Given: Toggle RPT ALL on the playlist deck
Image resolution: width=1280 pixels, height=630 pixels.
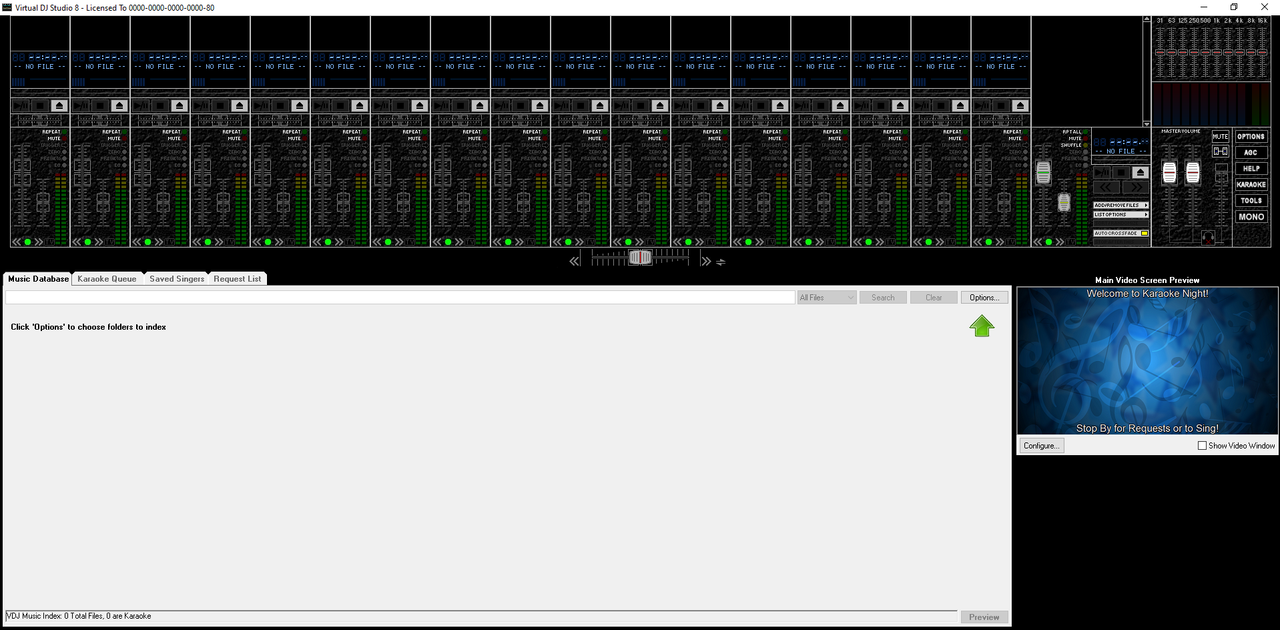Looking at the screenshot, I should coord(1076,132).
